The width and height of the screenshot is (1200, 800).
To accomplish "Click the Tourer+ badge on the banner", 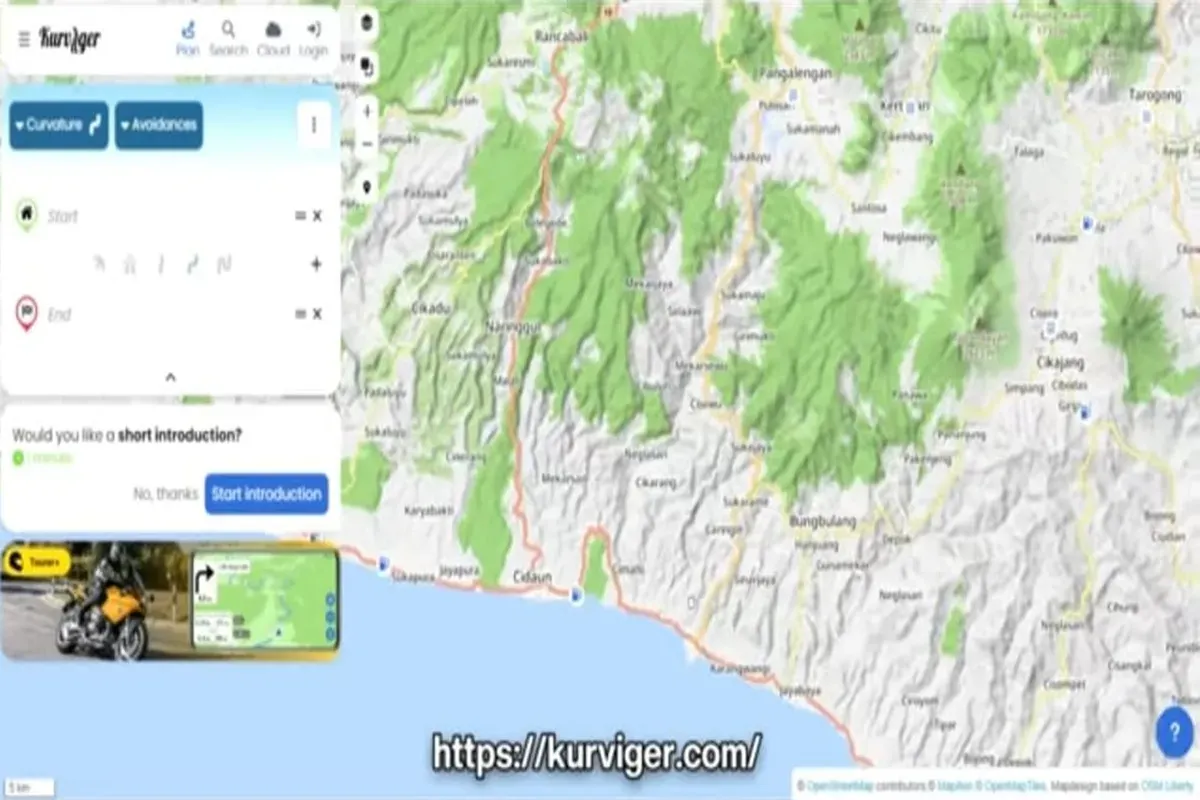I will pos(36,563).
